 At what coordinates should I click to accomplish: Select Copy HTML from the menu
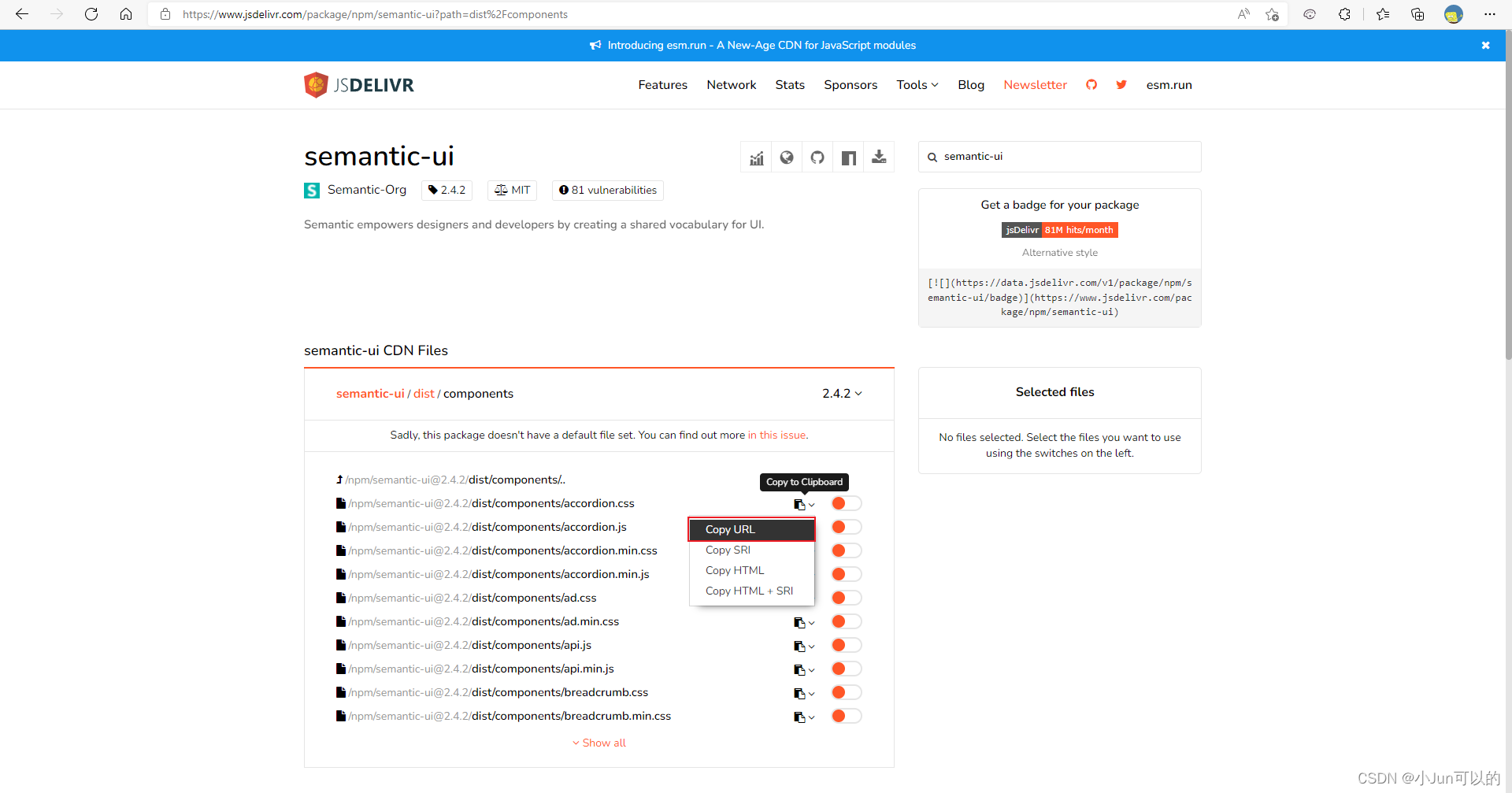point(751,571)
